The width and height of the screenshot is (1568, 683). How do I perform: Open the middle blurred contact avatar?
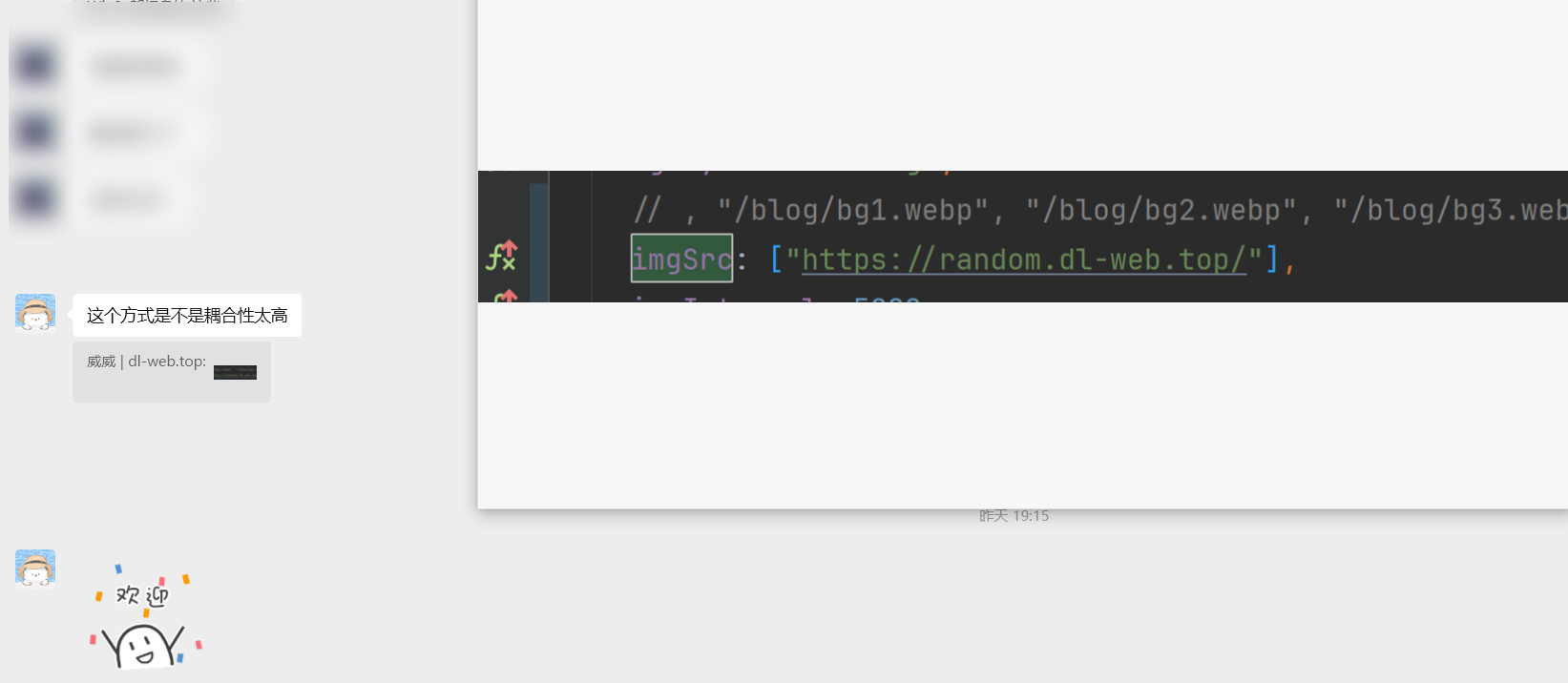tap(35, 132)
